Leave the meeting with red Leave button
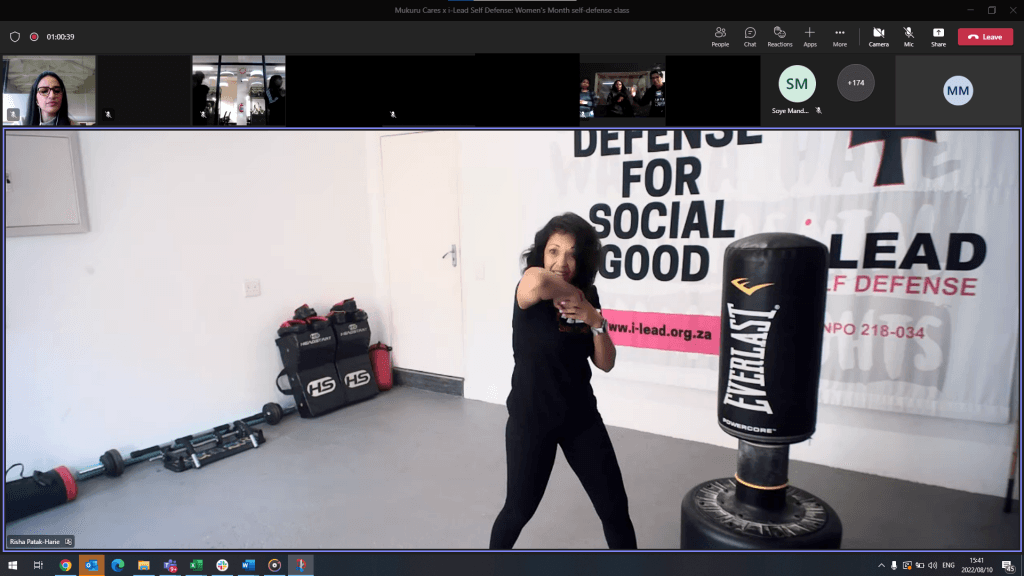Viewport: 1024px width, 576px height. tap(984, 37)
